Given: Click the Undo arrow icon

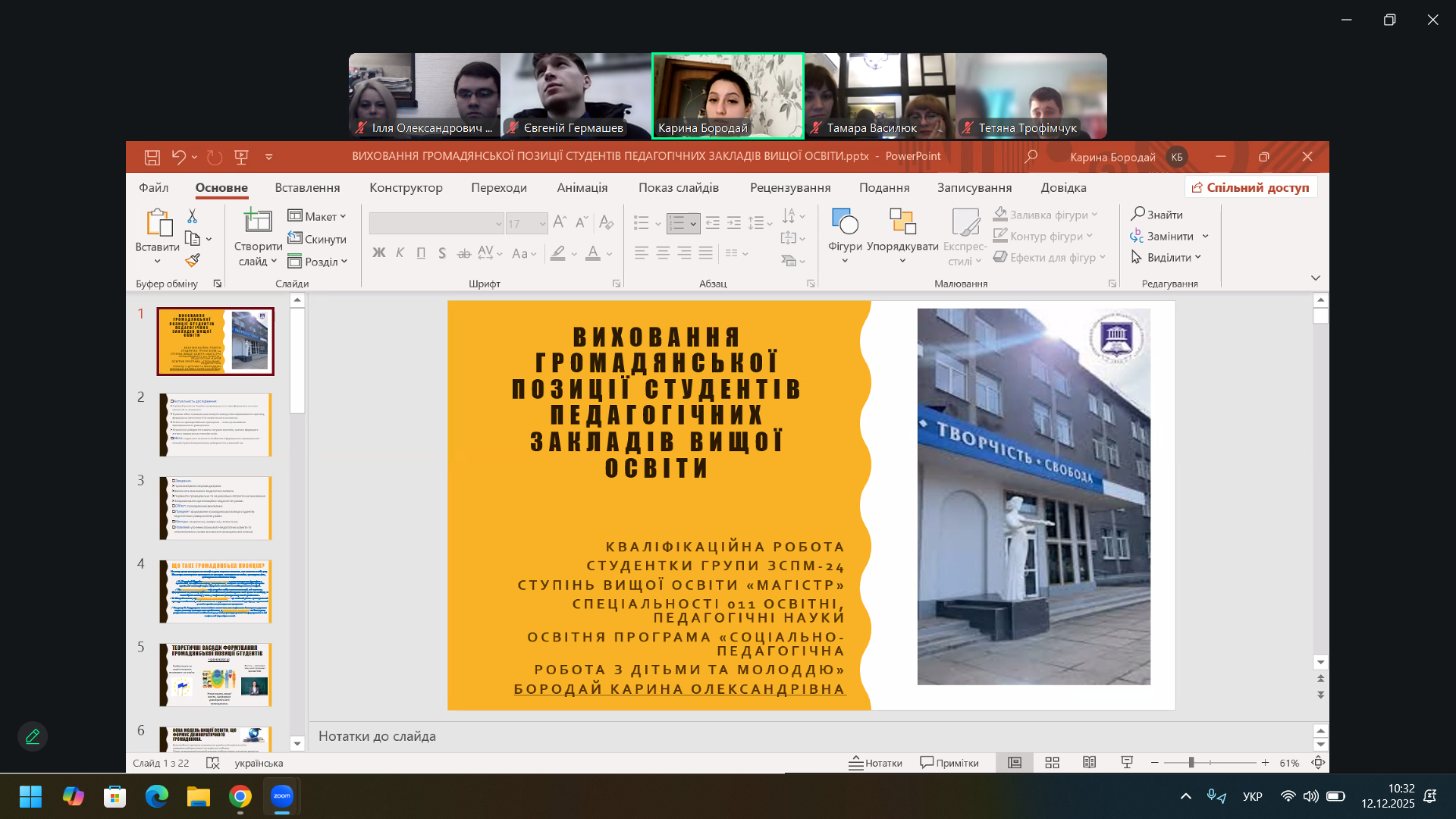Looking at the screenshot, I should (x=178, y=157).
